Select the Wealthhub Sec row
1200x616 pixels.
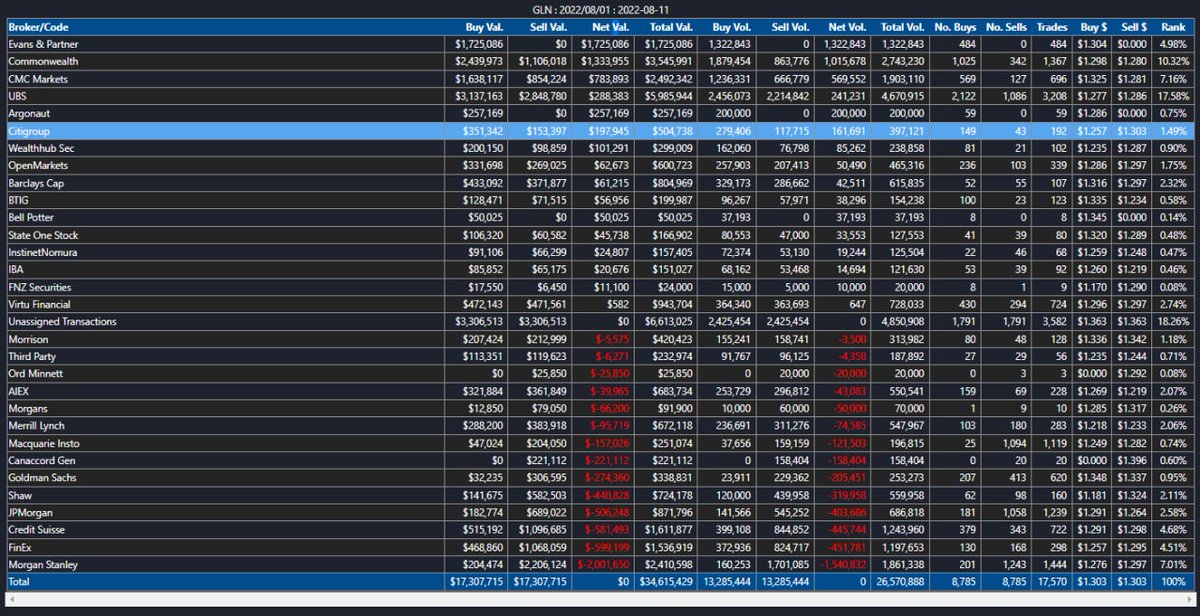tap(598, 148)
